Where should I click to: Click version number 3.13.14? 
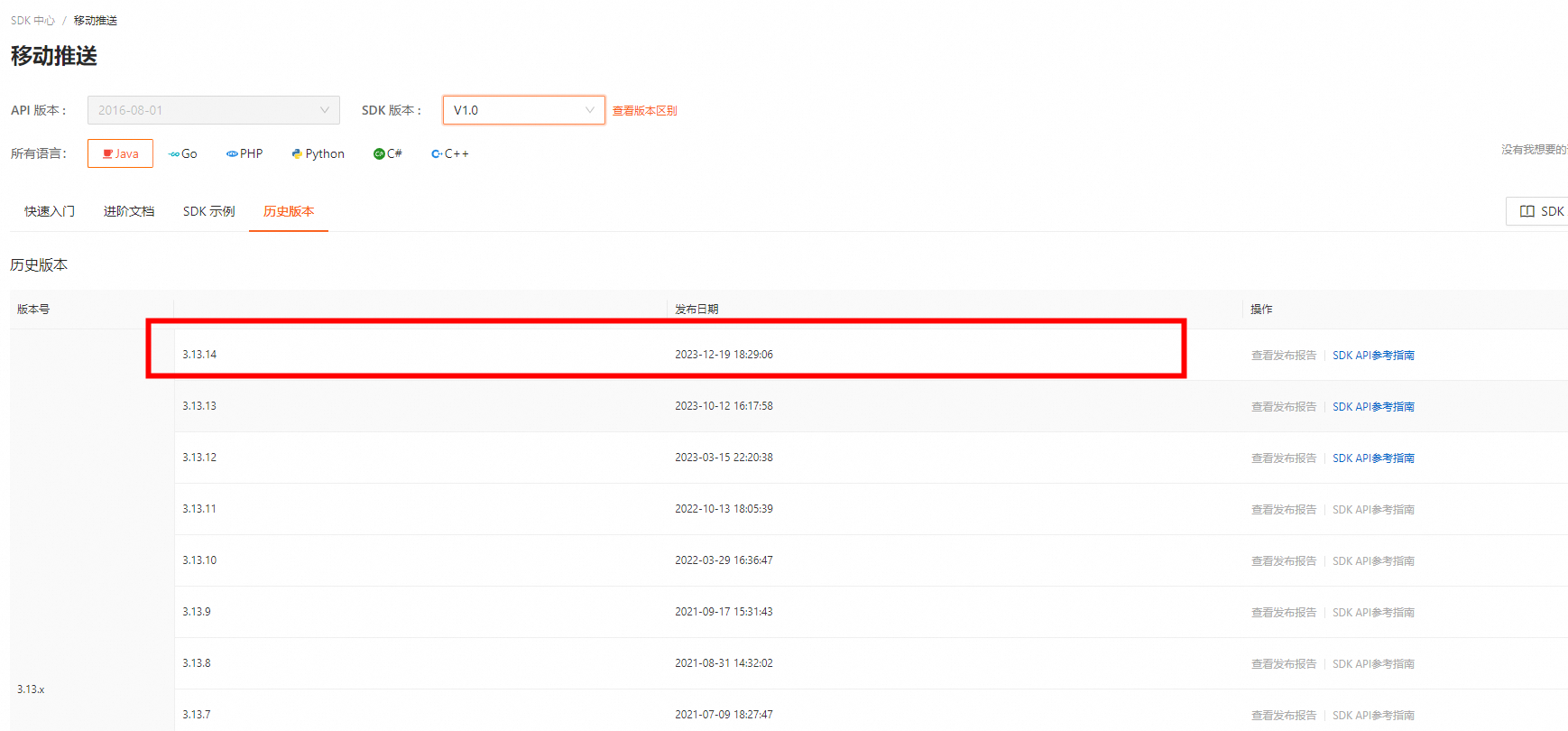click(x=199, y=355)
